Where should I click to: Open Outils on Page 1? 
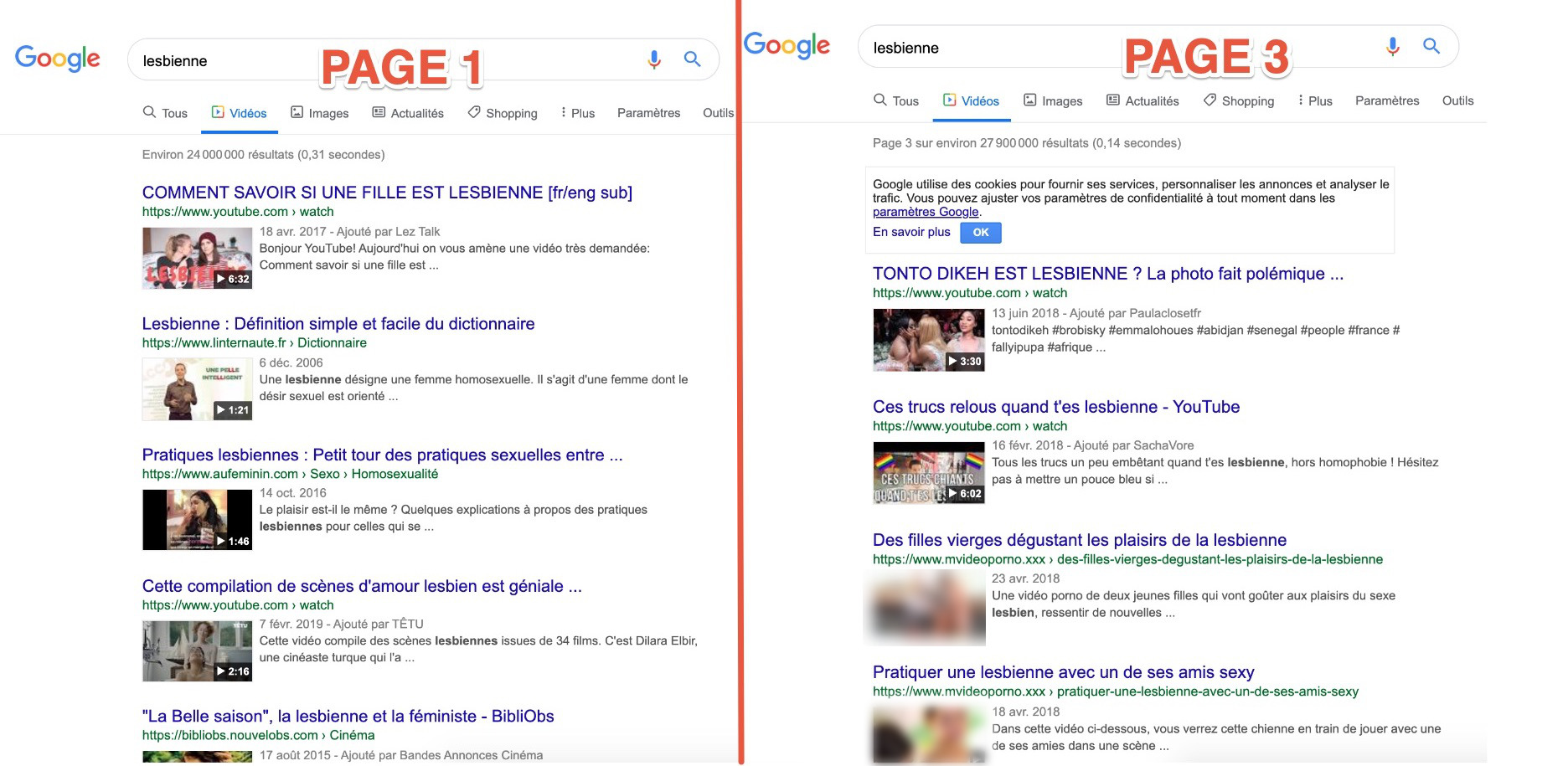click(x=718, y=113)
